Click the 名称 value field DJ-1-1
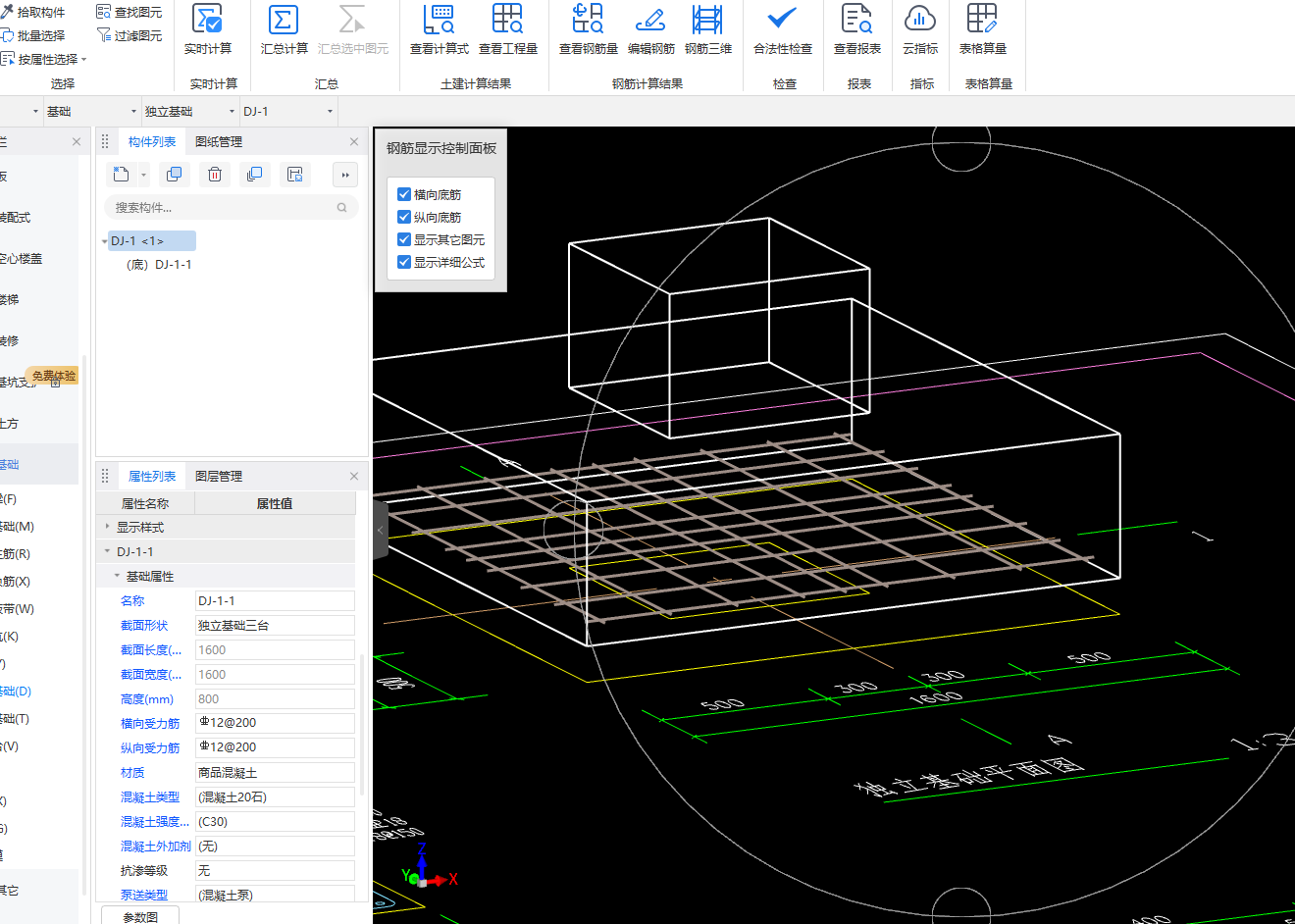This screenshot has height=924, width=1295. 275,600
